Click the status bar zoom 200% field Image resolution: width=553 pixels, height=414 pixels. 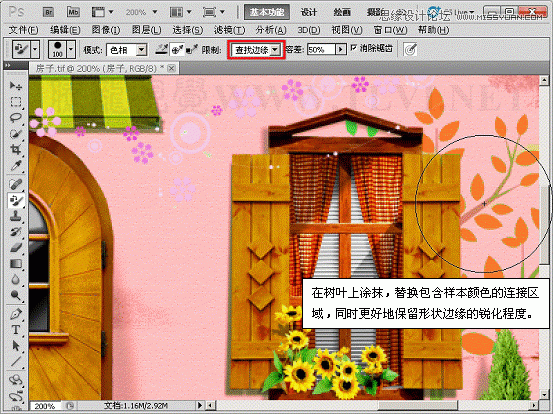pyautogui.click(x=45, y=406)
